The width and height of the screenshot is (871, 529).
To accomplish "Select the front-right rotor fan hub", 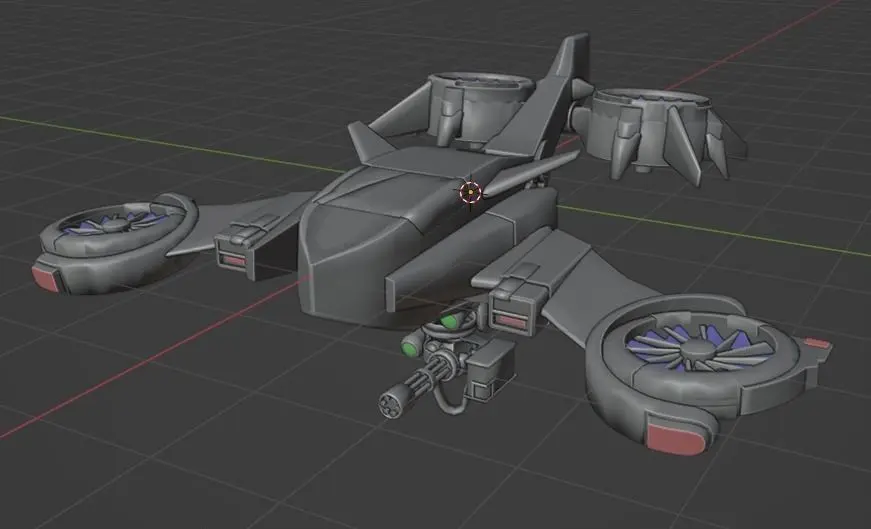I will click(x=697, y=350).
